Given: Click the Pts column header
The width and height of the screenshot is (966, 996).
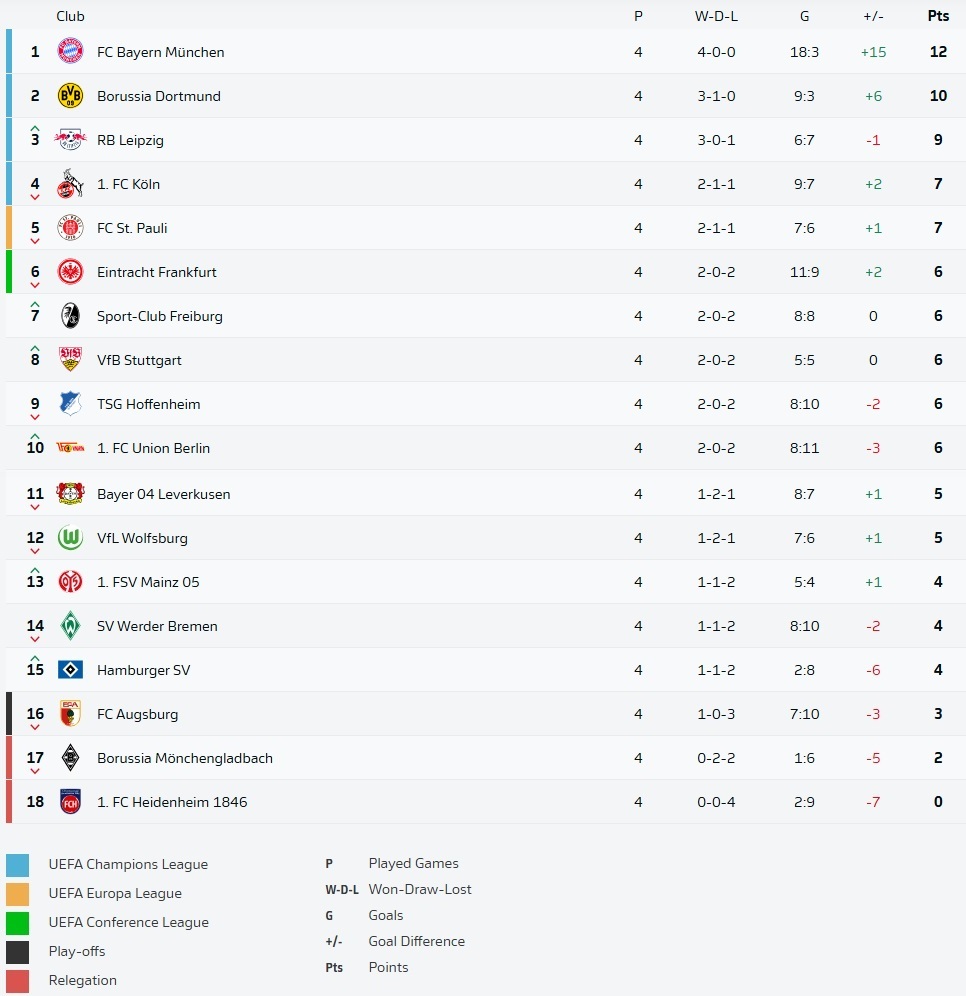Looking at the screenshot, I should (937, 16).
